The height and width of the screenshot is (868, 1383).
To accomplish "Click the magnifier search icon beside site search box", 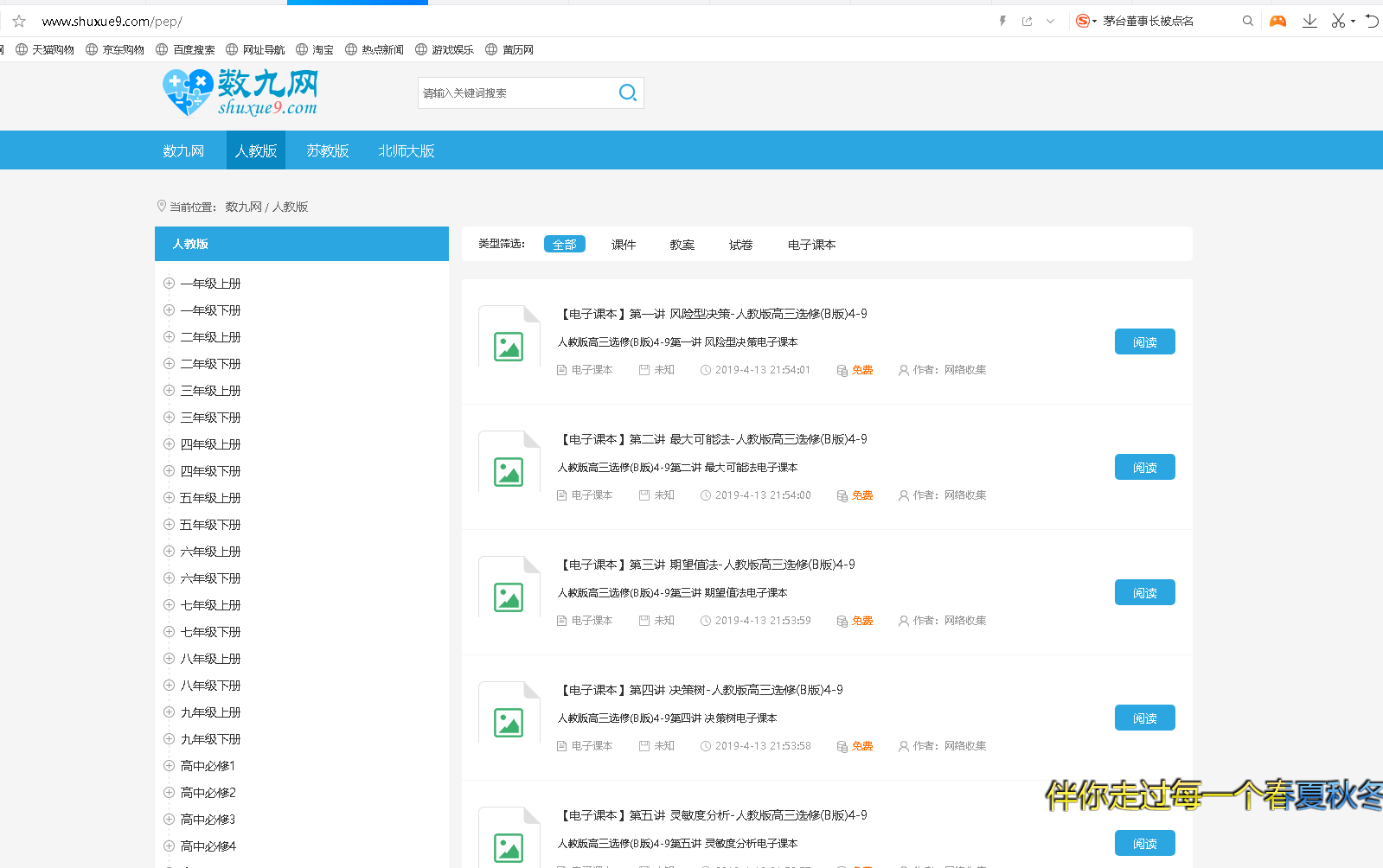I will pyautogui.click(x=628, y=93).
